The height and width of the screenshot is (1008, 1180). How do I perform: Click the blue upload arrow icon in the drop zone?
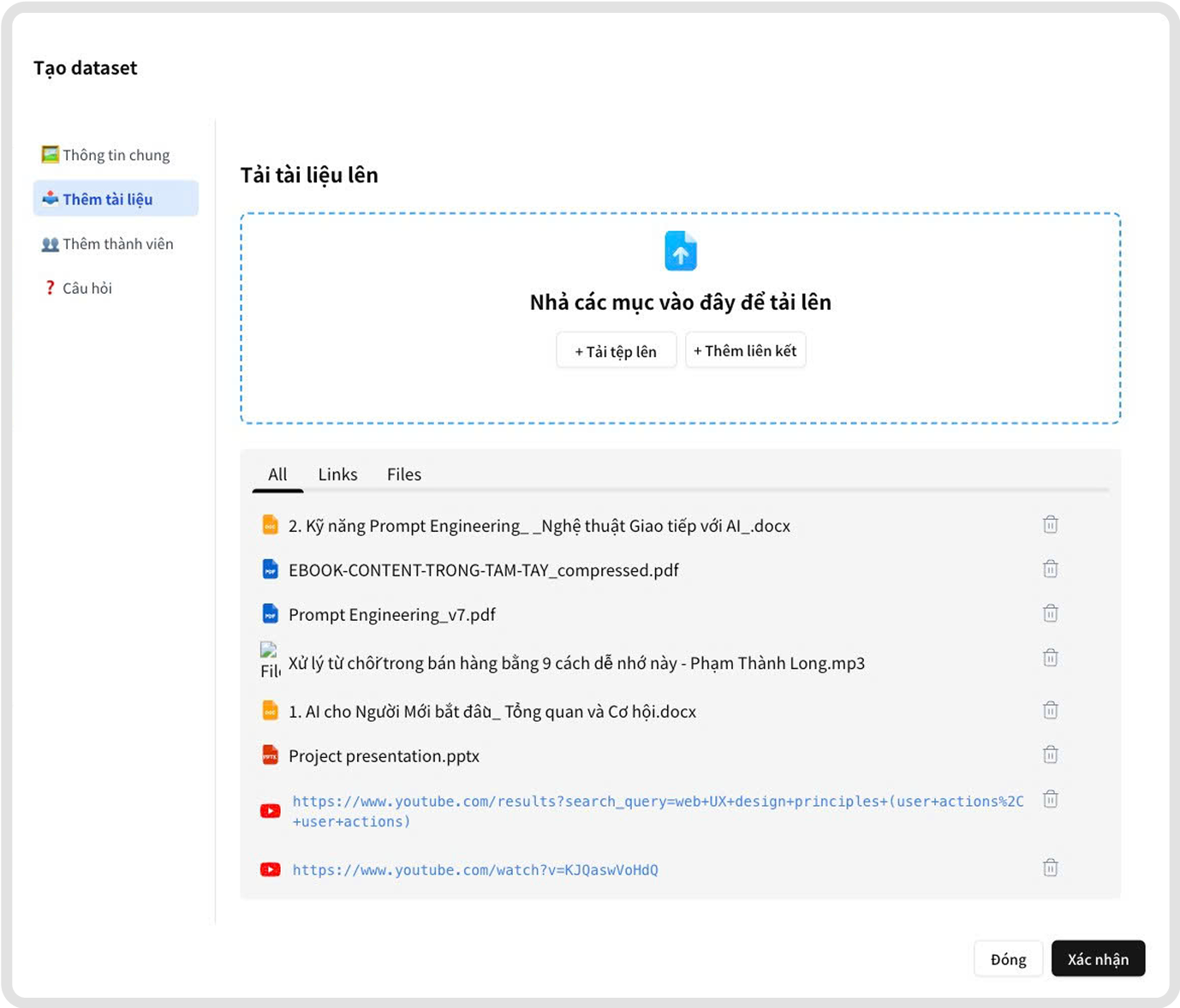pos(679,250)
